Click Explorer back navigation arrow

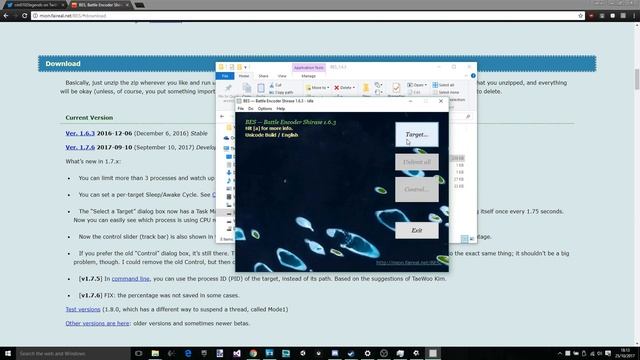[222, 116]
